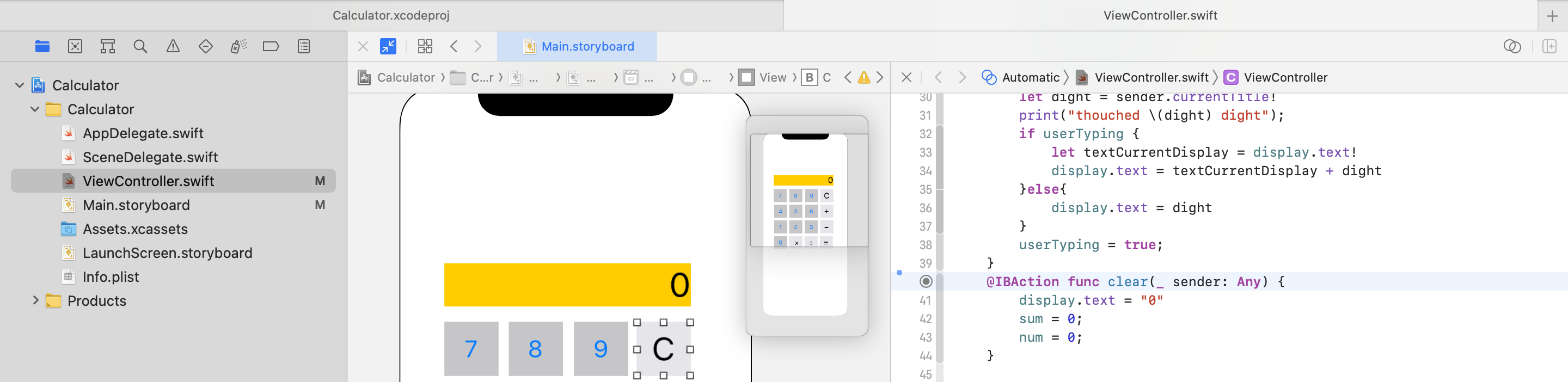Select the yellow display label on canvas
Viewport: 1568px width, 382px height.
[x=567, y=285]
